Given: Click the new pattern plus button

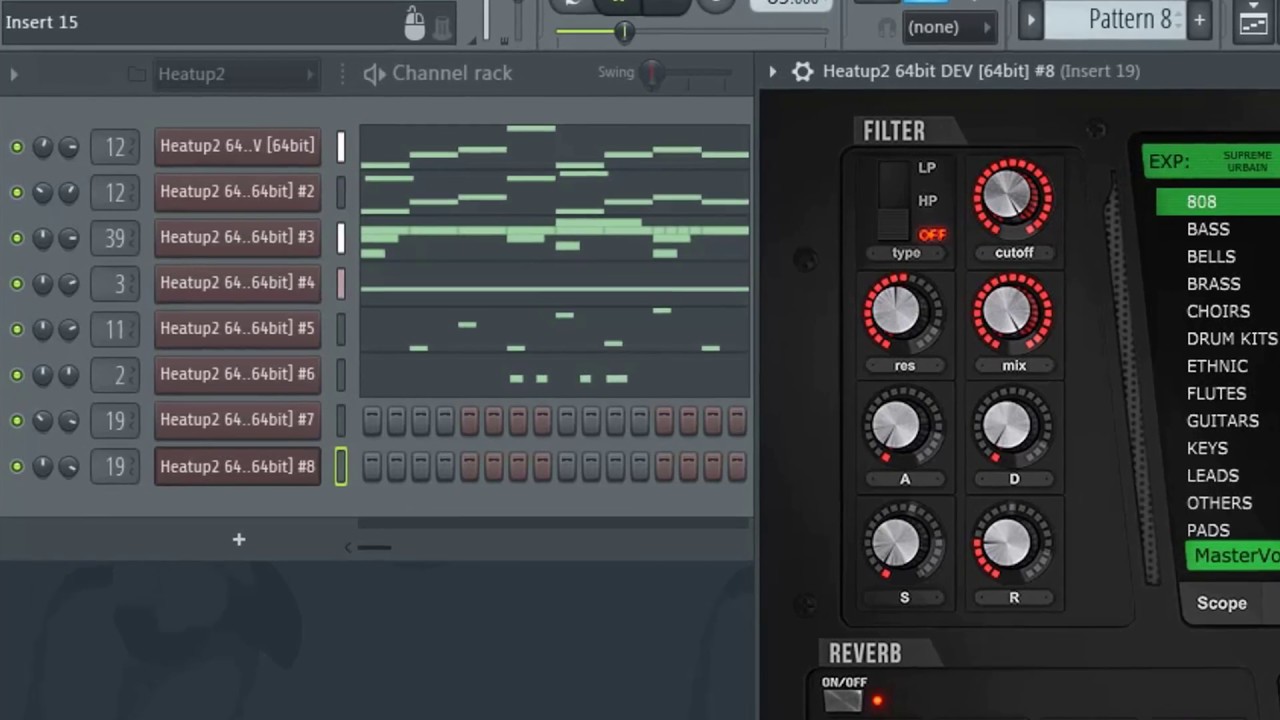Looking at the screenshot, I should coord(1199,20).
